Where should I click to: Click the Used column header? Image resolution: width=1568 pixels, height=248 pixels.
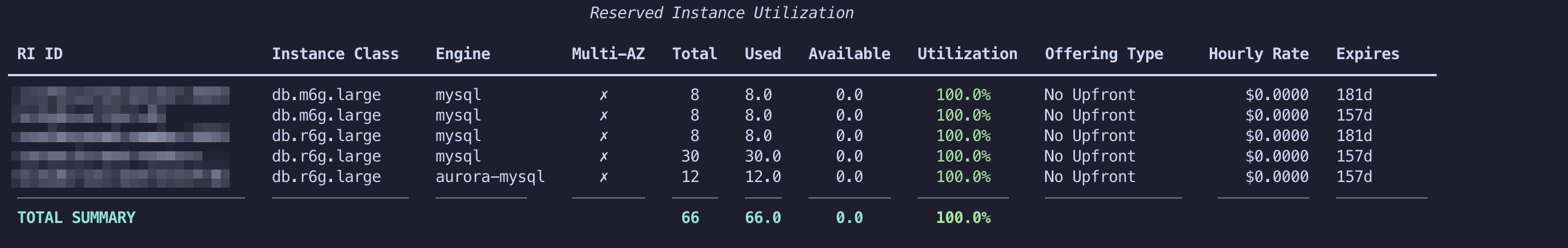[x=763, y=53]
